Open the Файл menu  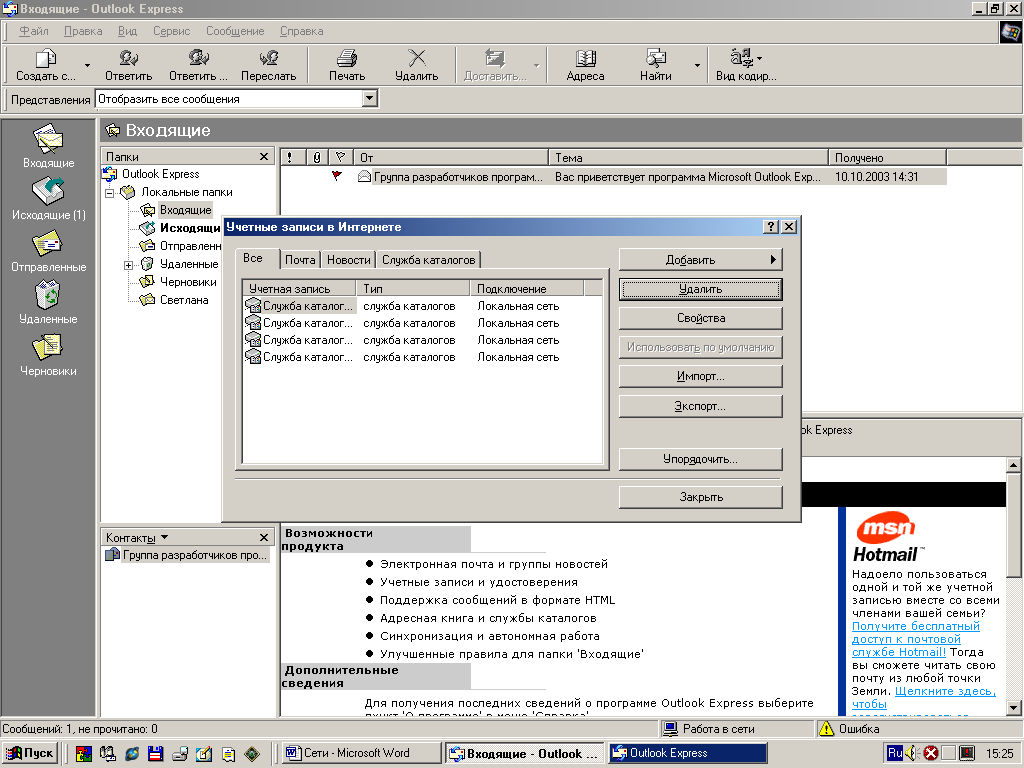tap(33, 31)
